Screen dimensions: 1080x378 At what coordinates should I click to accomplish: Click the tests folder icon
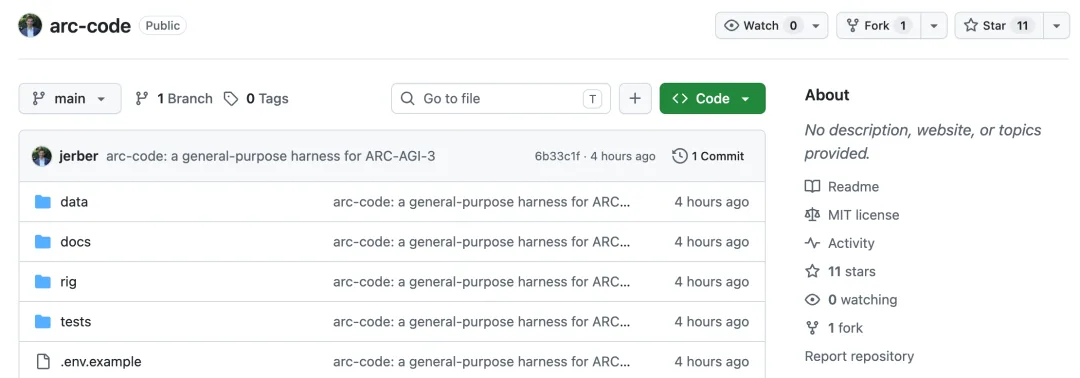pos(43,322)
